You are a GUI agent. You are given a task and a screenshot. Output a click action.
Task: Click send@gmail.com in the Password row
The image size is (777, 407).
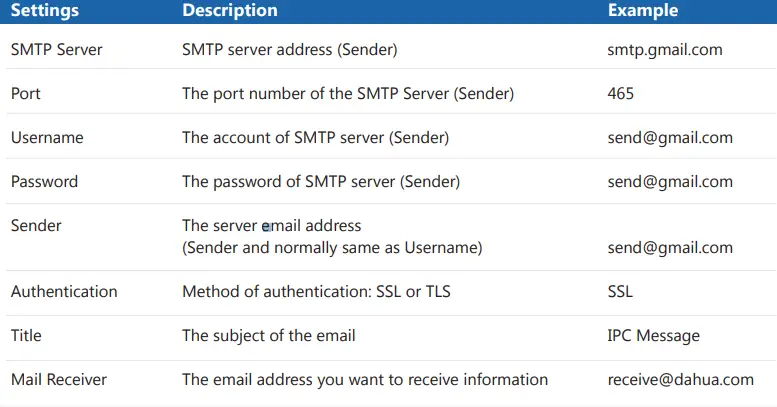(x=669, y=182)
